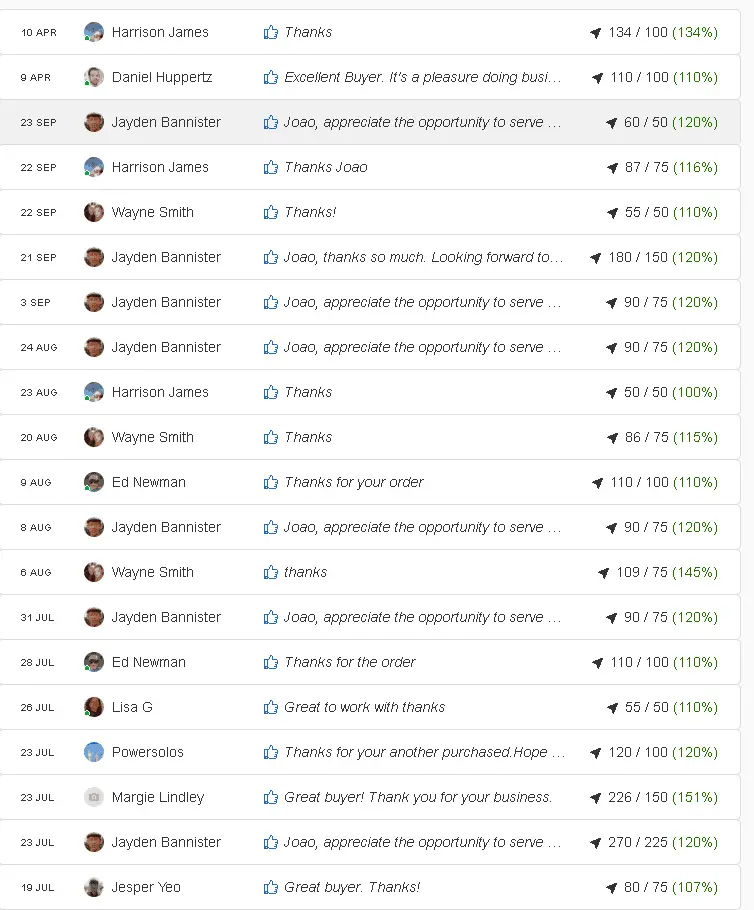Click Jesper Yeo avatar image
This screenshot has width=754, height=910.
[94, 887]
